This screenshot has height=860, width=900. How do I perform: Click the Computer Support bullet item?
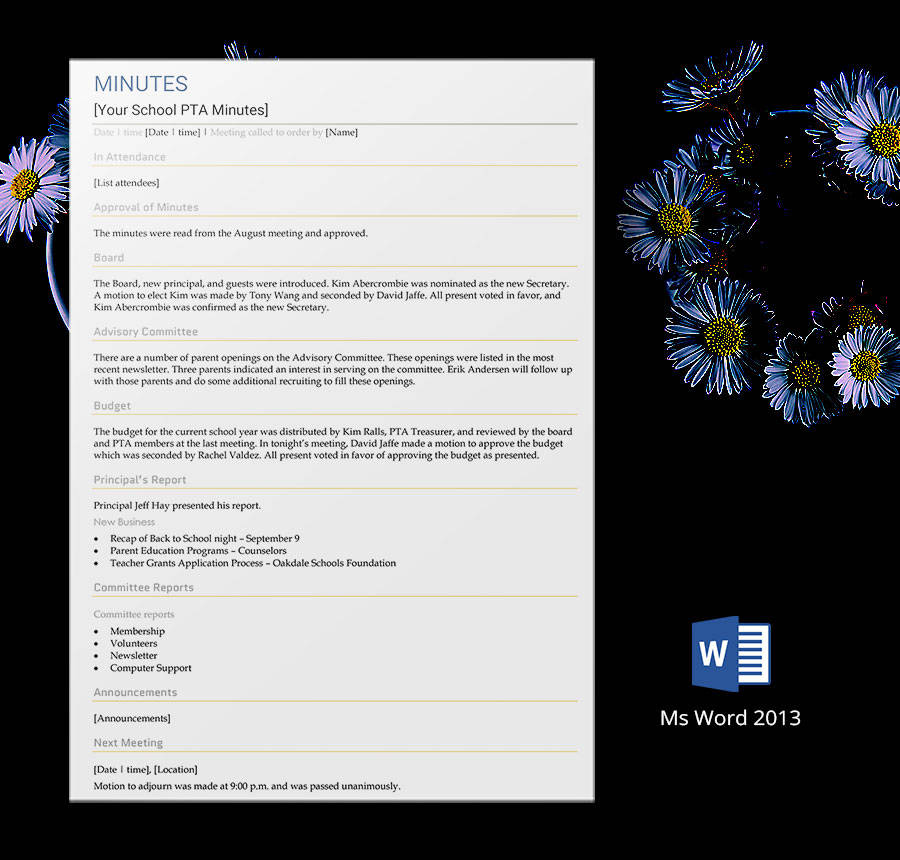coord(150,668)
